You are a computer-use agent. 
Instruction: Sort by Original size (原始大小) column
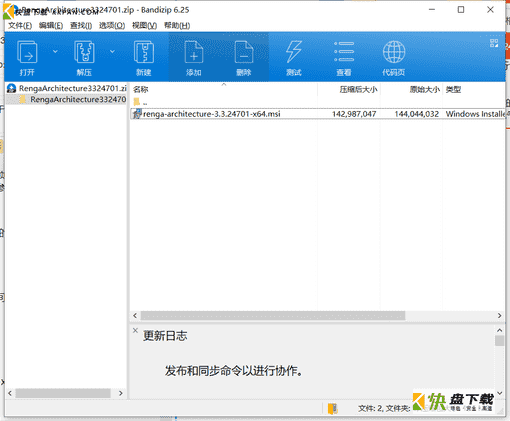[411, 89]
